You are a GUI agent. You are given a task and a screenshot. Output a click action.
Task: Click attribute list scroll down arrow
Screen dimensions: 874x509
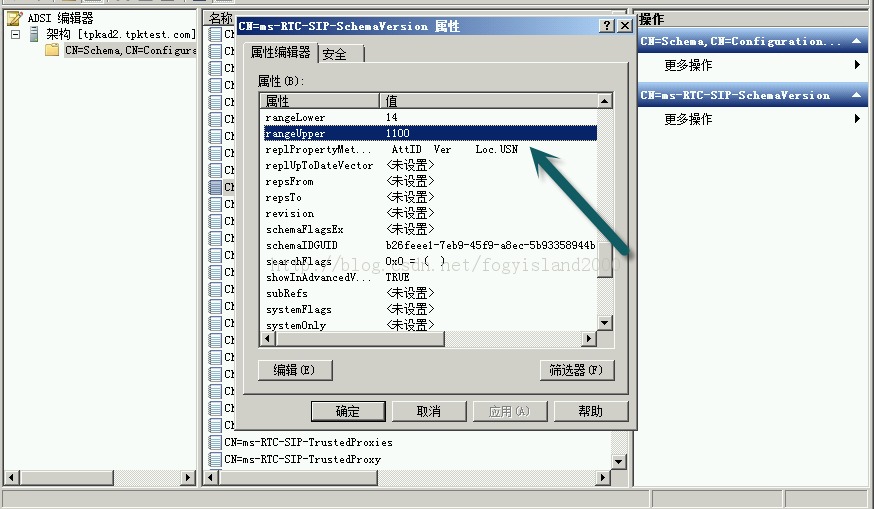tap(605, 323)
